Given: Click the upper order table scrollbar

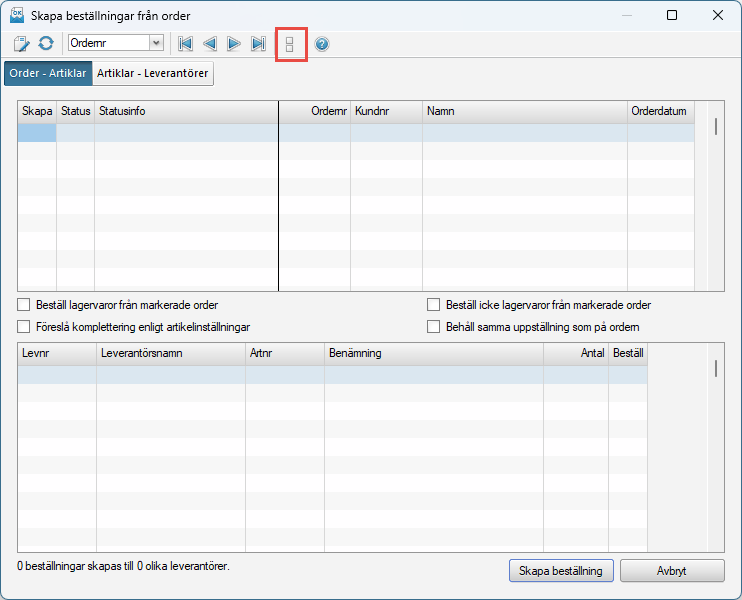Looking at the screenshot, I should (x=715, y=127).
